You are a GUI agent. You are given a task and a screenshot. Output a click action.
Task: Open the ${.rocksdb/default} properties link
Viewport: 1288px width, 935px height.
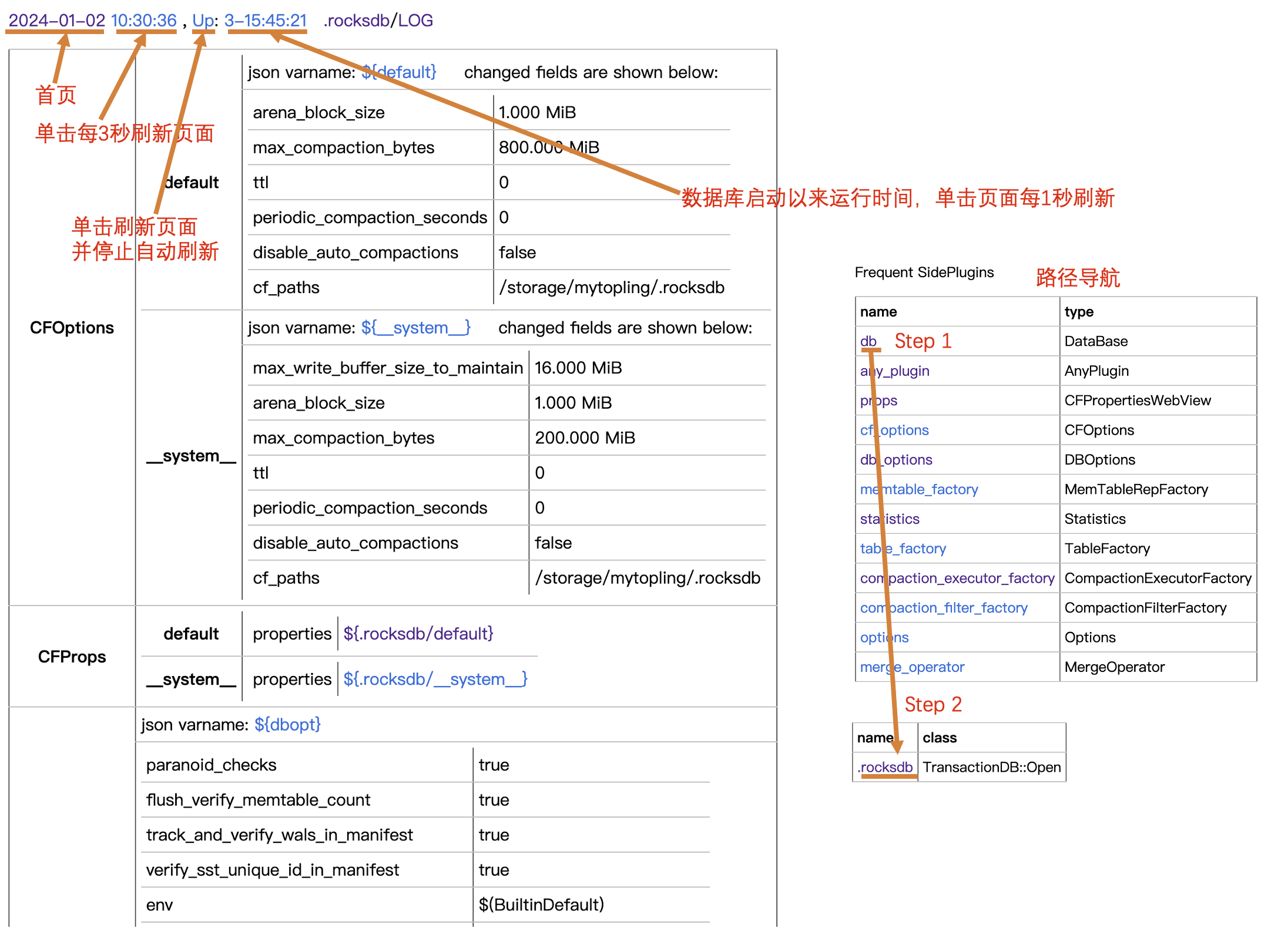(x=418, y=634)
